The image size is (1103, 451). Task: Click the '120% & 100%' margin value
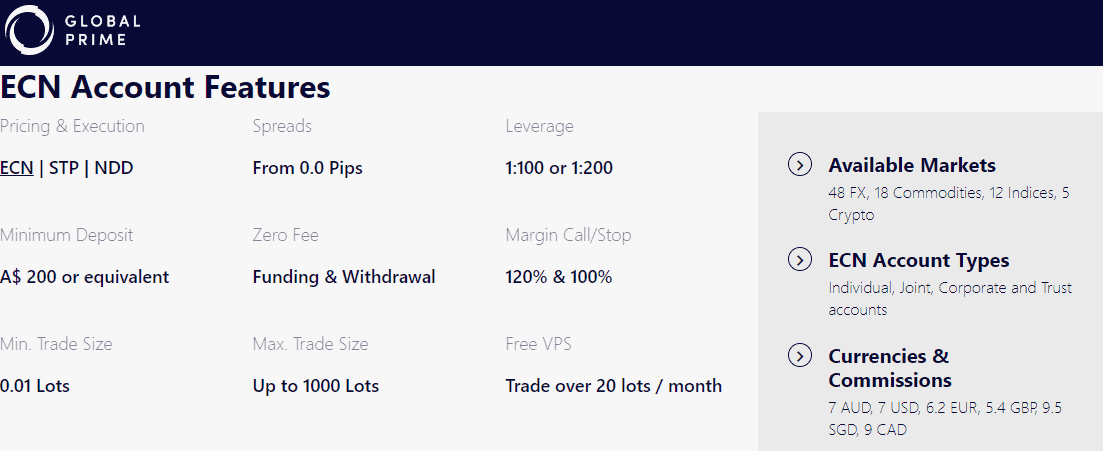pyautogui.click(x=559, y=277)
